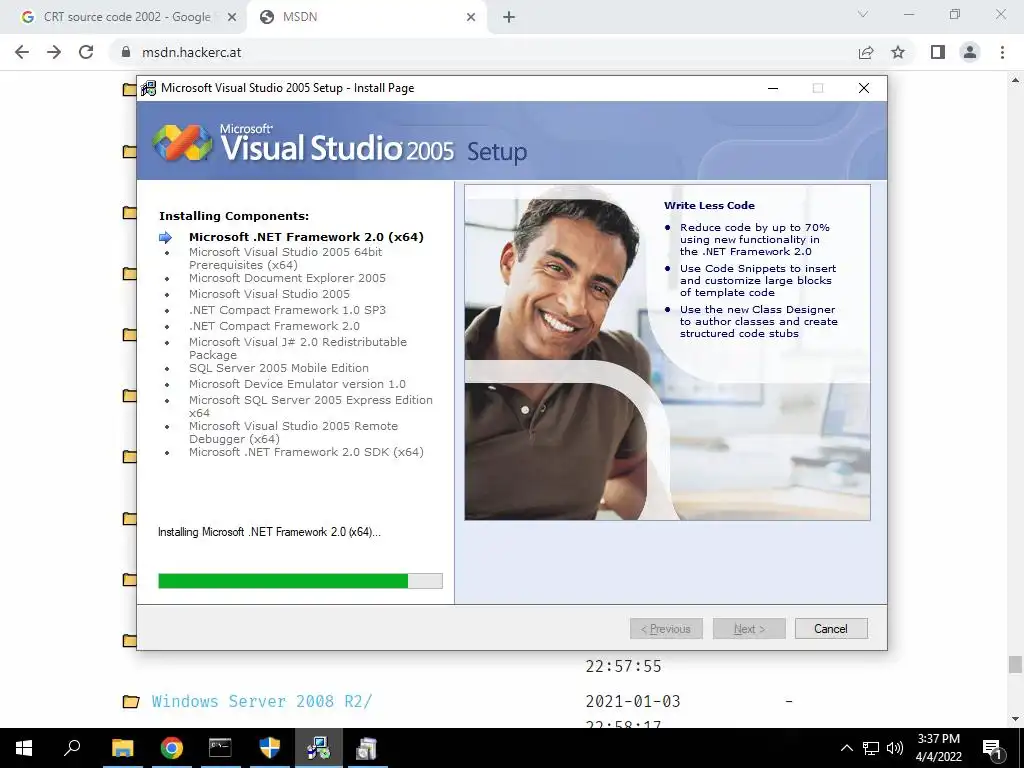Viewport: 1024px width, 768px height.
Task: Open Windows Start menu
Action: [24, 748]
